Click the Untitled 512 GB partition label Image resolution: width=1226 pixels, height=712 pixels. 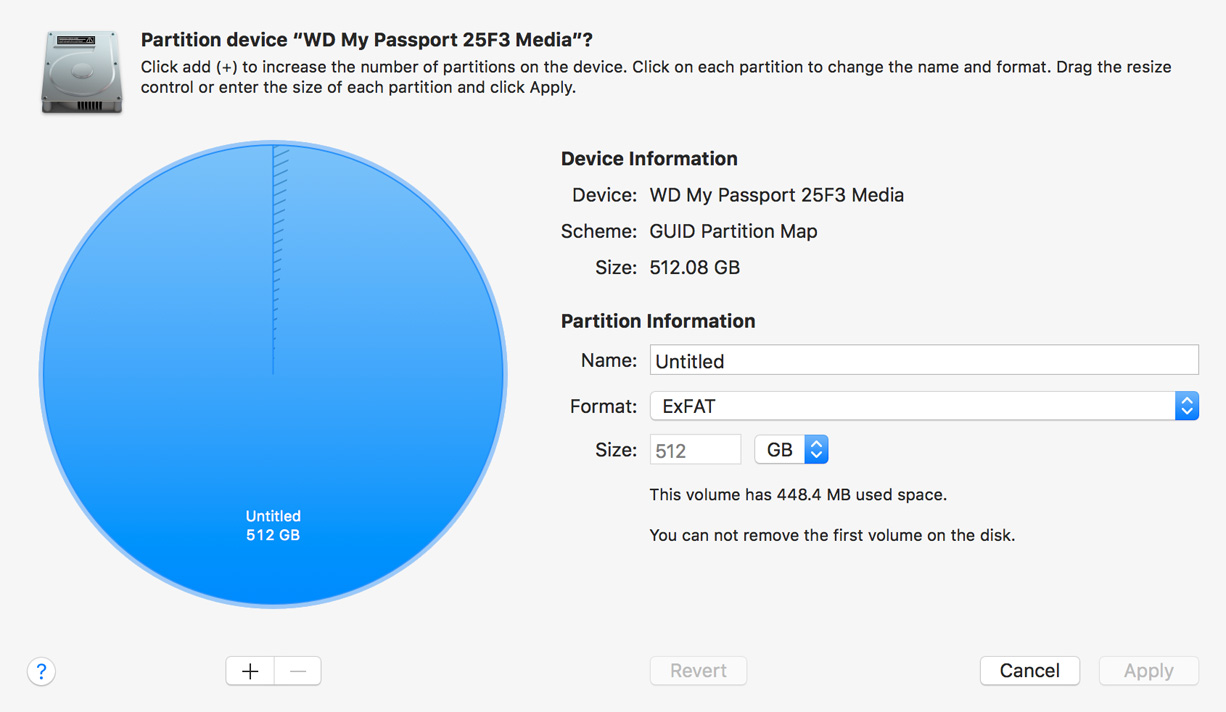(x=272, y=525)
